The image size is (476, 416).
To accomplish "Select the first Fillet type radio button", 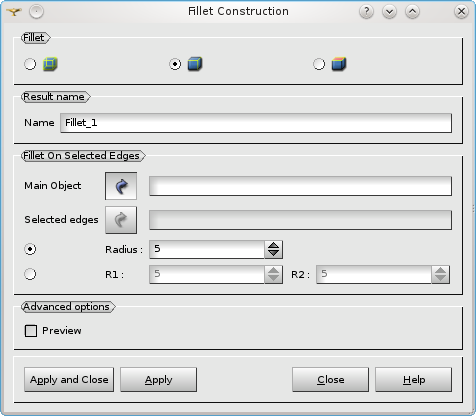I will (x=30, y=64).
